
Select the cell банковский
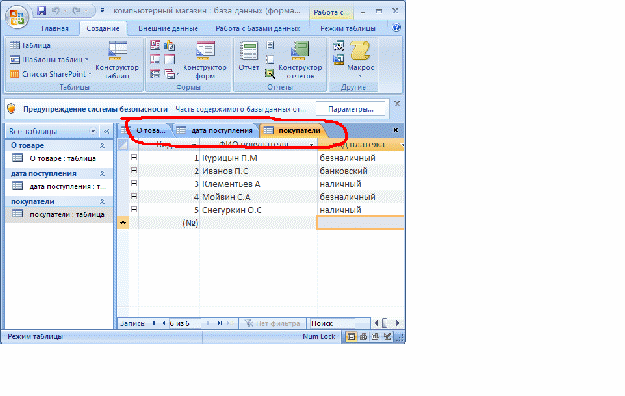coord(361,171)
